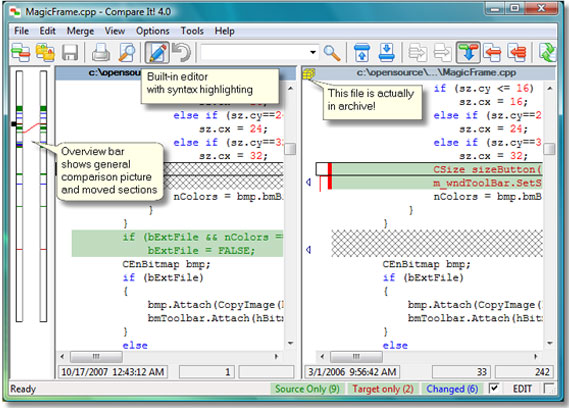Open the Tools menu
The height and width of the screenshot is (408, 569).
coord(192,31)
